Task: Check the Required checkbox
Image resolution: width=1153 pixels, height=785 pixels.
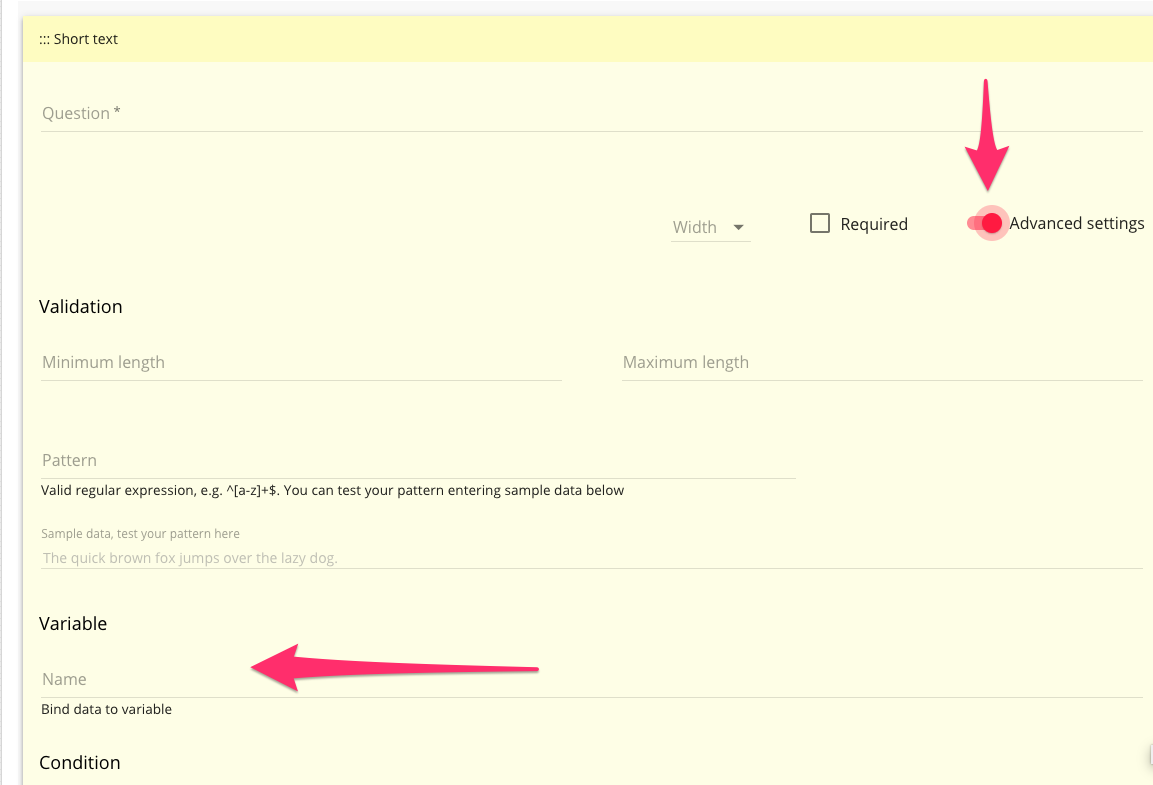Action: click(x=820, y=223)
